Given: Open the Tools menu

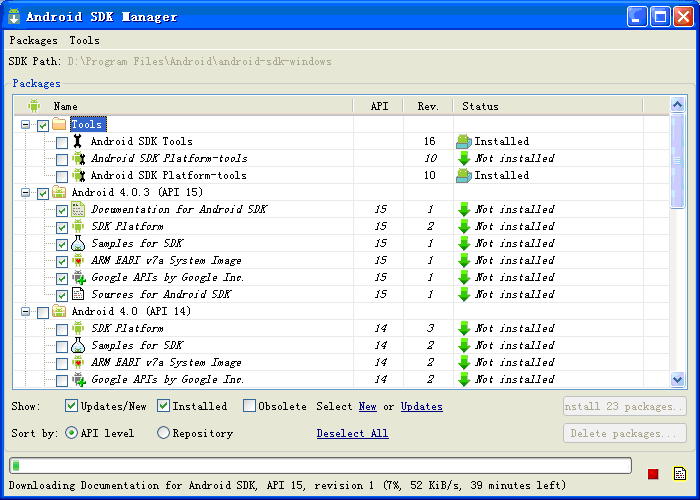Looking at the screenshot, I should click(84, 40).
